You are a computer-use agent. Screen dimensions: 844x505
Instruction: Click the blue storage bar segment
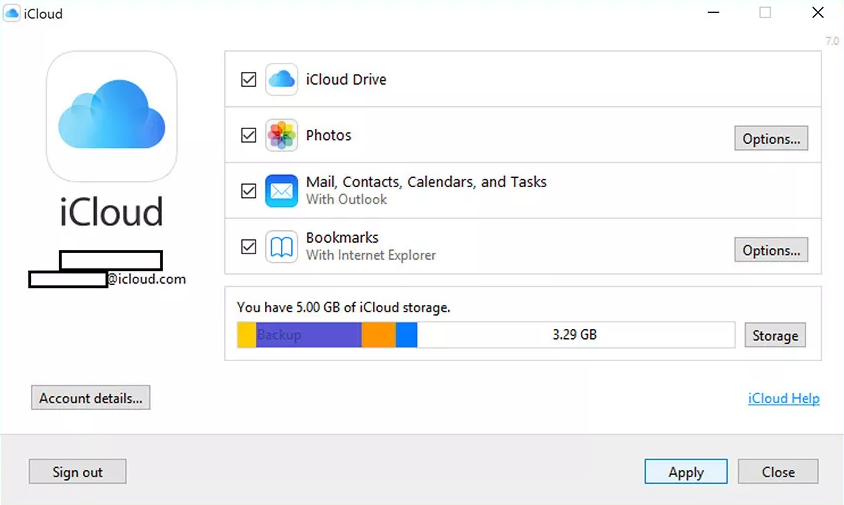click(x=406, y=335)
